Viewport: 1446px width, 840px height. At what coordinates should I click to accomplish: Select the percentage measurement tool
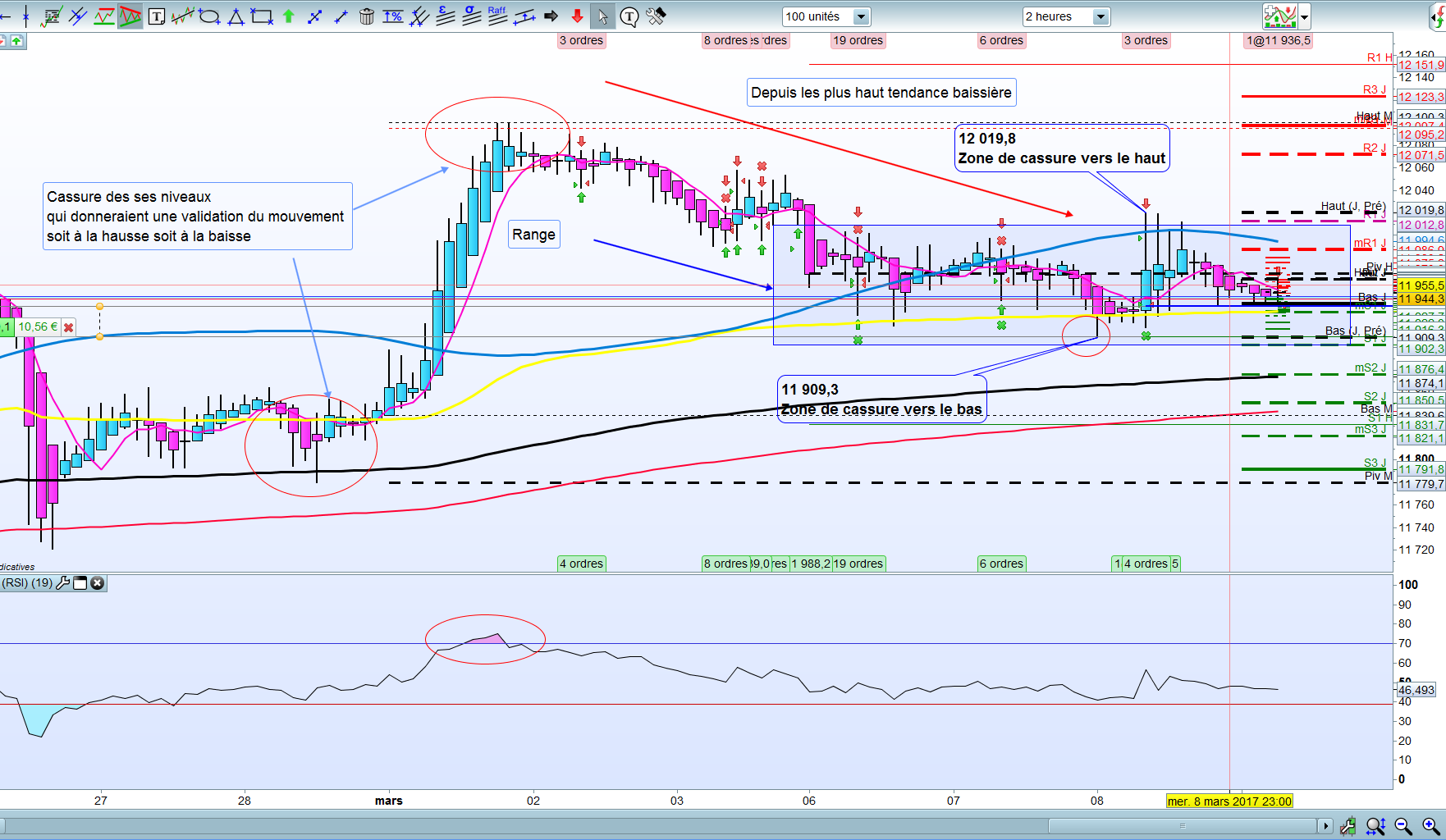click(393, 16)
